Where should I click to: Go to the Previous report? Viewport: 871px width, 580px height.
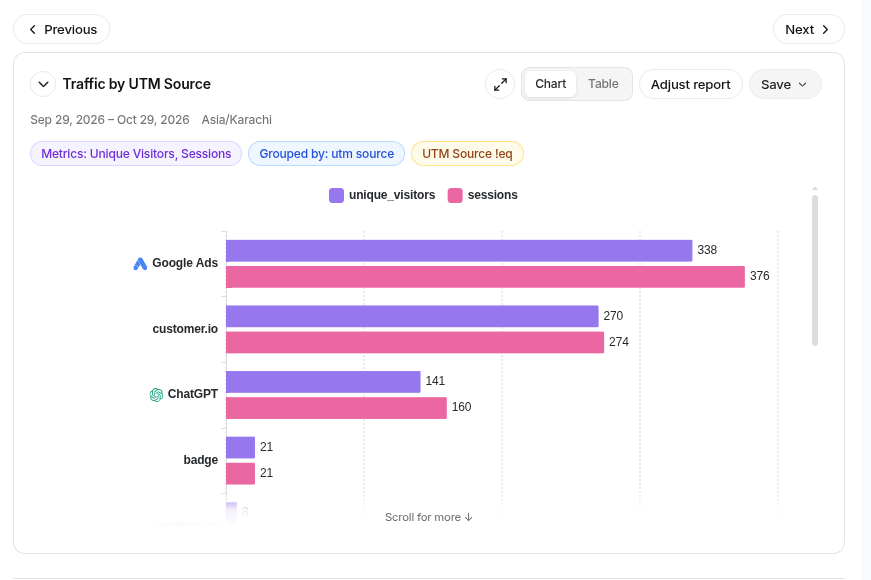pos(62,29)
